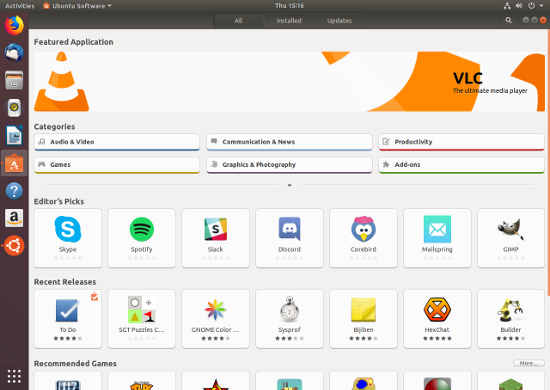Browse the Audio & Video category
Viewport: 550px width, 390px height.
[x=117, y=142]
